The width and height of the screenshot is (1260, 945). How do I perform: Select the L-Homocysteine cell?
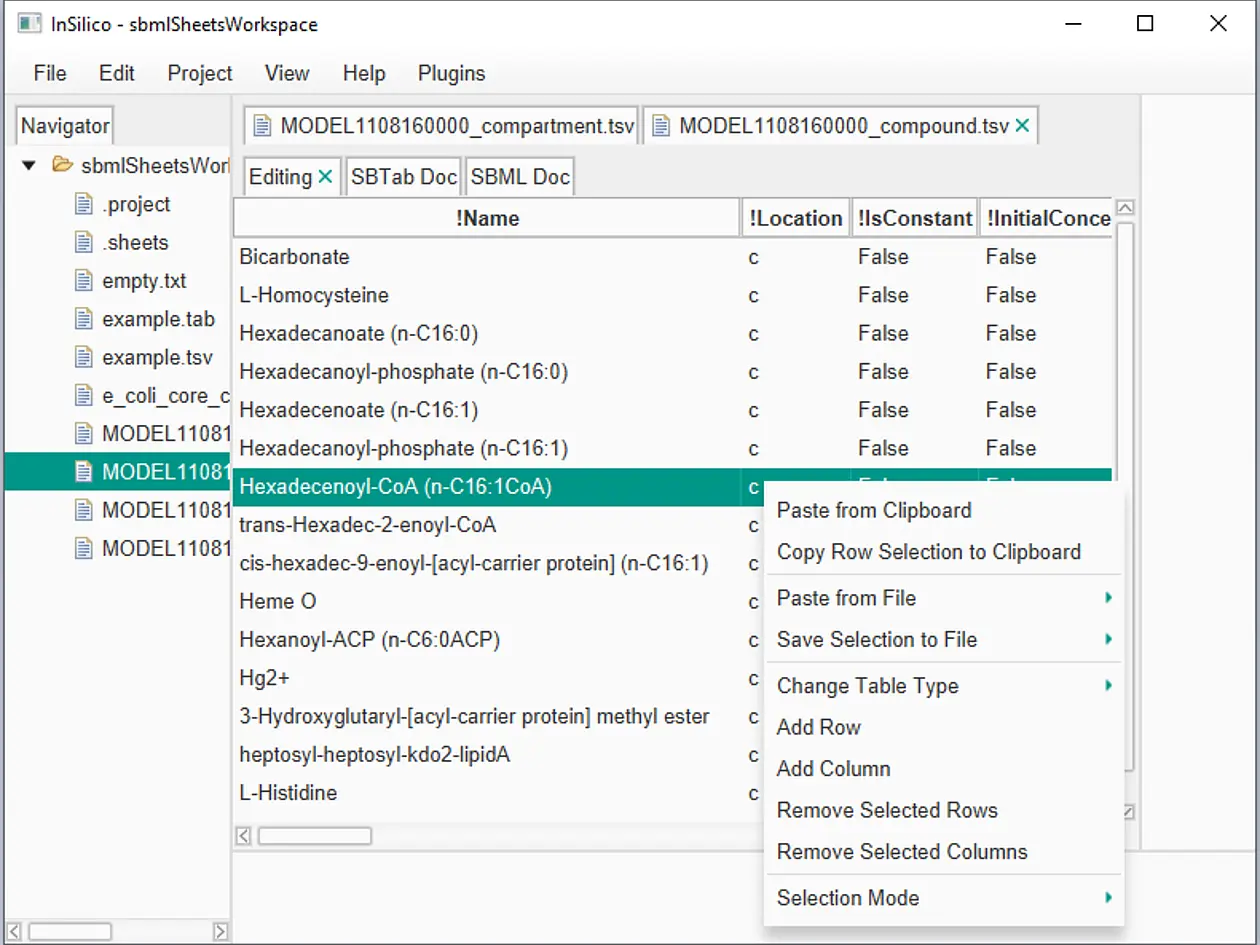(486, 295)
